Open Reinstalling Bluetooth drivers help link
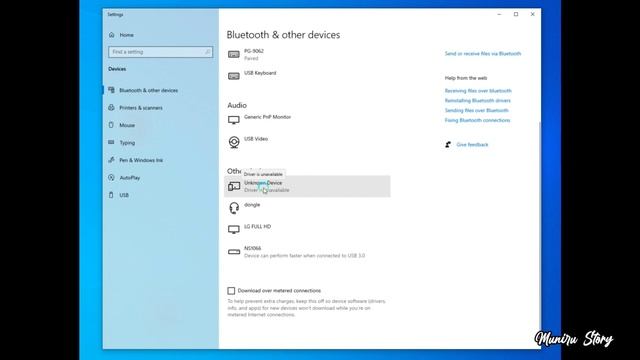640x360 pixels. (478, 100)
